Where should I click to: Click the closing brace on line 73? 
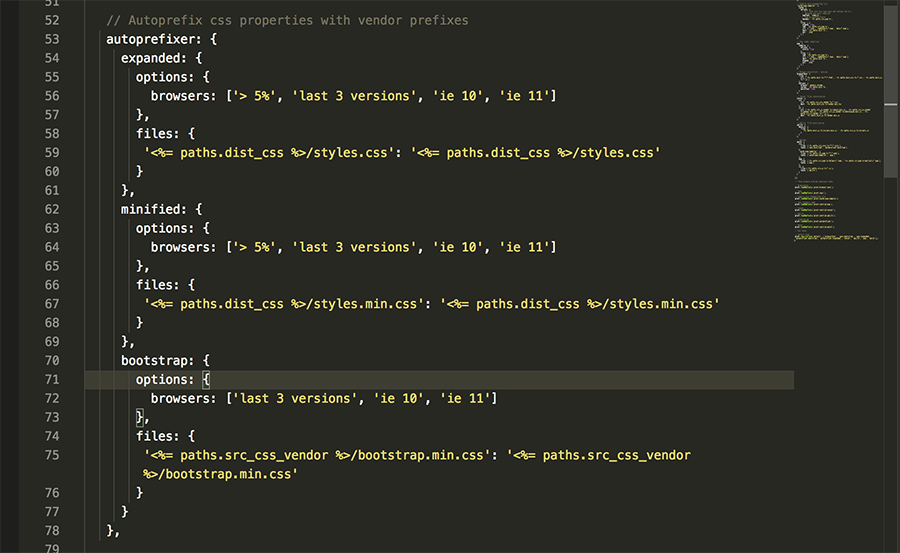click(x=141, y=417)
